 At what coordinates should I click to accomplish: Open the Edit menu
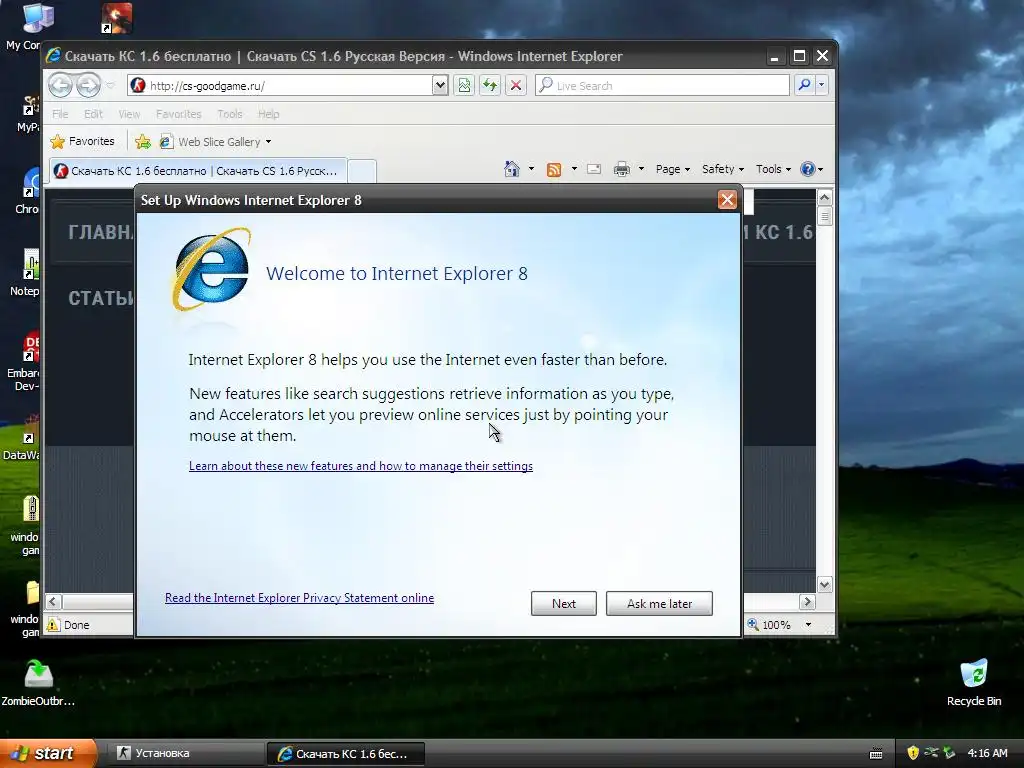pyautogui.click(x=93, y=114)
